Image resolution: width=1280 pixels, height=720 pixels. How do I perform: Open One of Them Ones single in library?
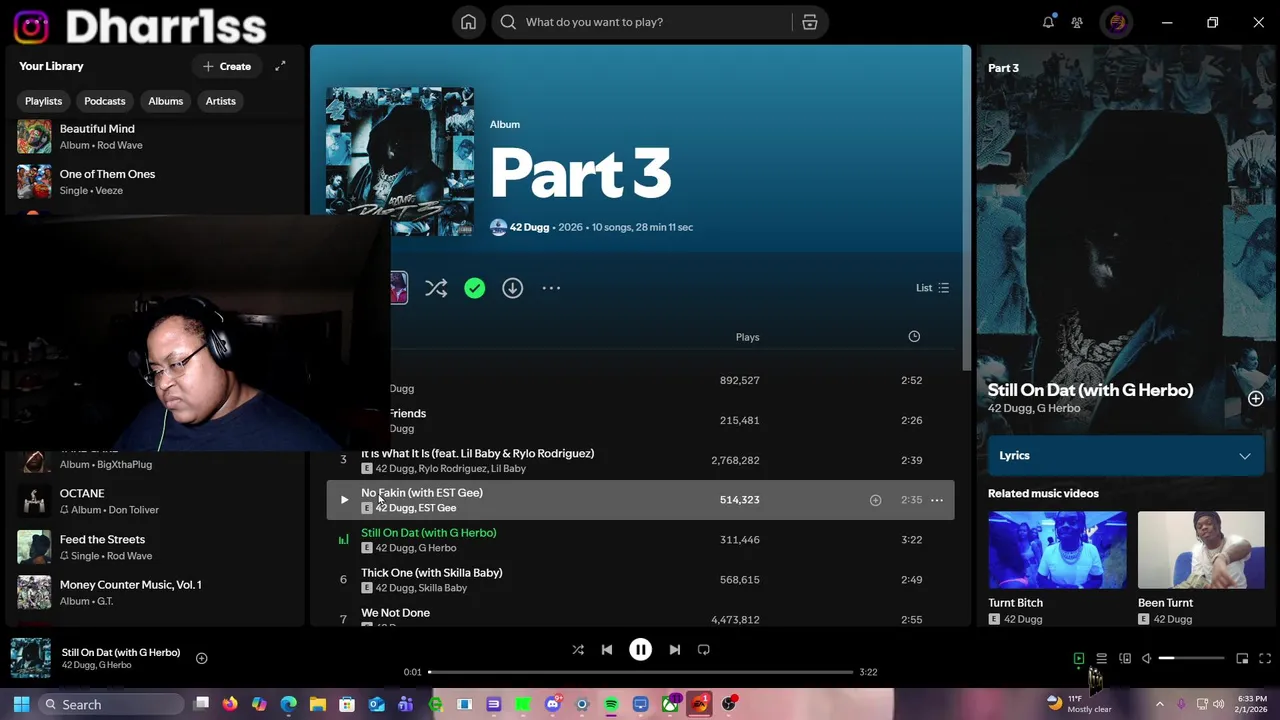point(155,182)
